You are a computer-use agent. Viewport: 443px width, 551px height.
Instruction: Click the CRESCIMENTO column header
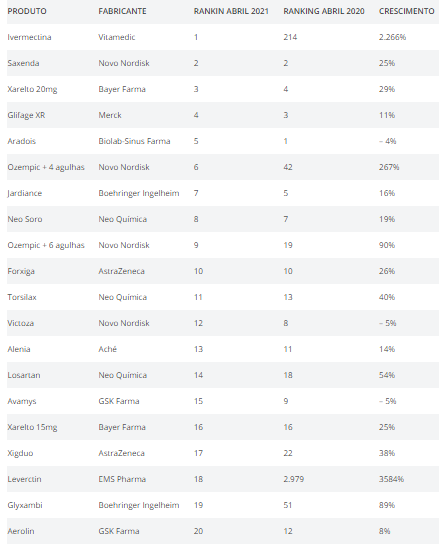[406, 11]
